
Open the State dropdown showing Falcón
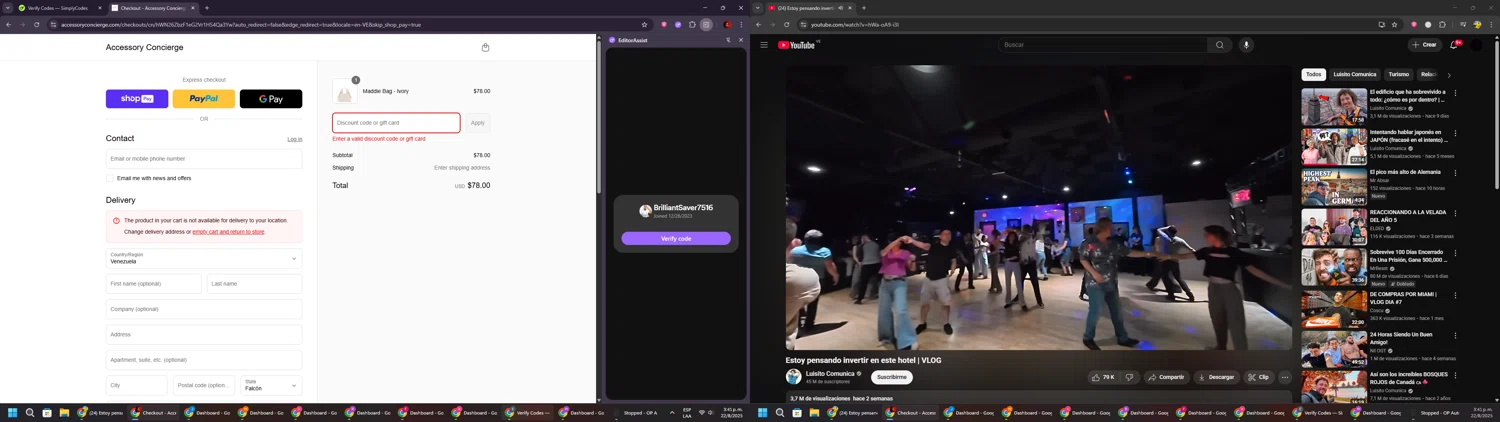pos(271,385)
